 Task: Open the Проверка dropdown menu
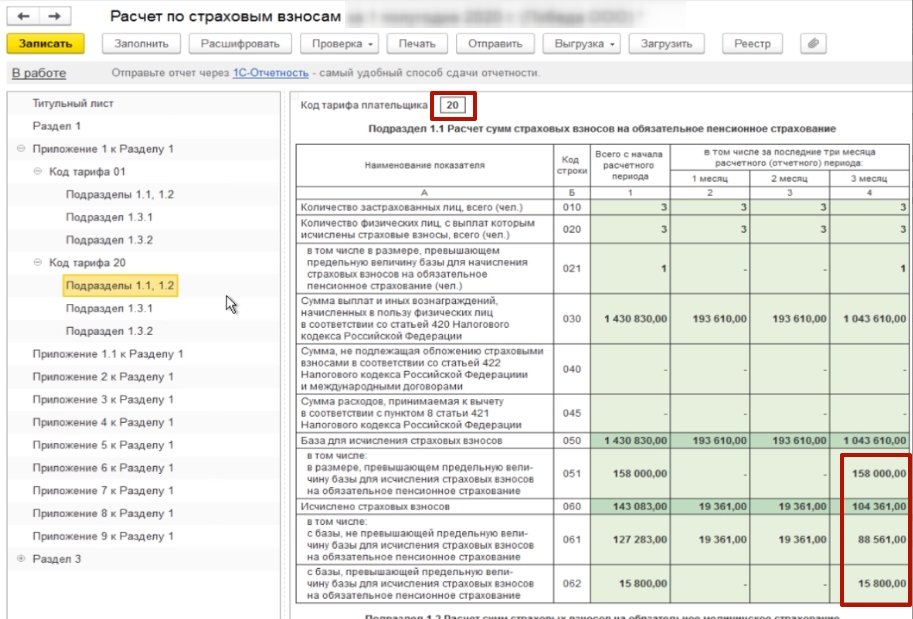point(342,44)
